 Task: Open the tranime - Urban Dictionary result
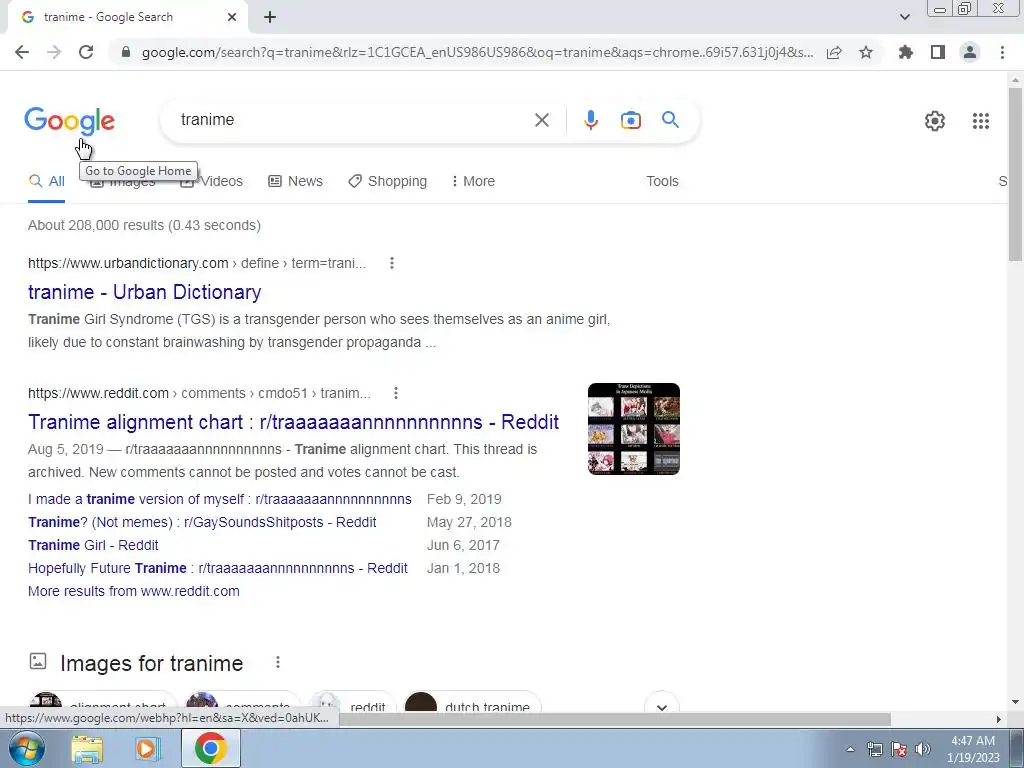144,292
